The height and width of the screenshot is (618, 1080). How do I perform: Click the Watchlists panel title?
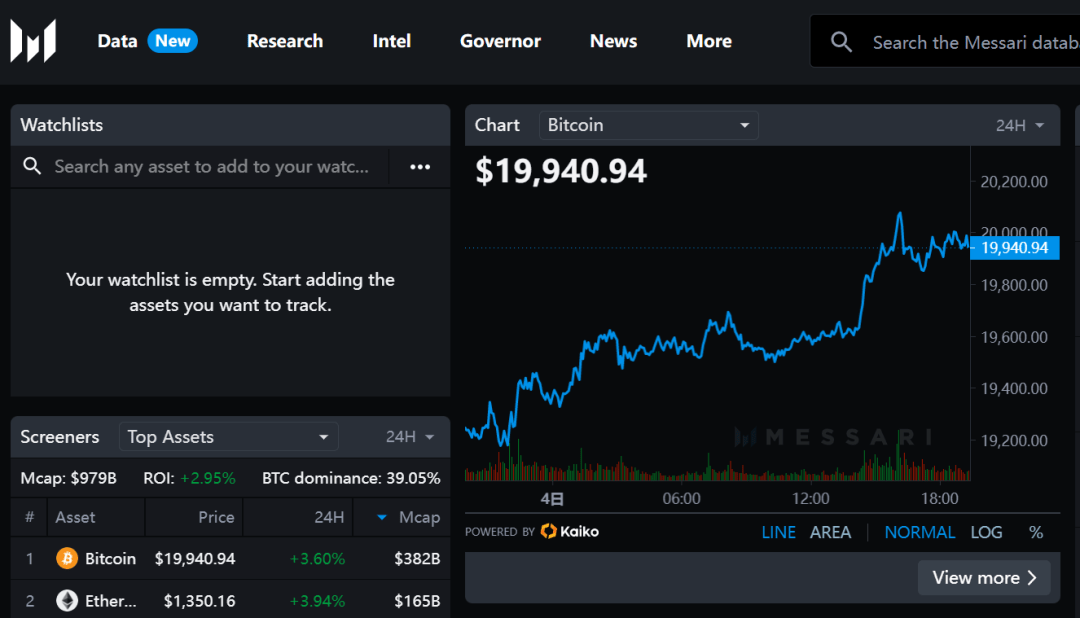(61, 125)
